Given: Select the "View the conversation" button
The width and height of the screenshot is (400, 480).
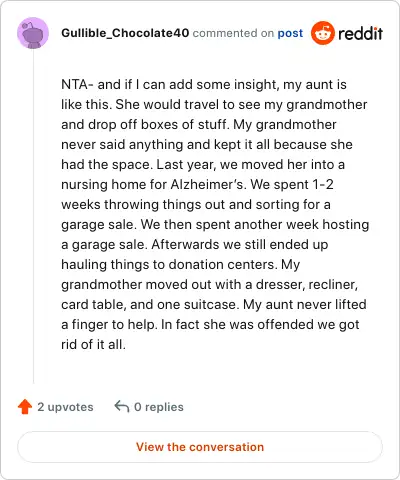Looking at the screenshot, I should 200,447.
